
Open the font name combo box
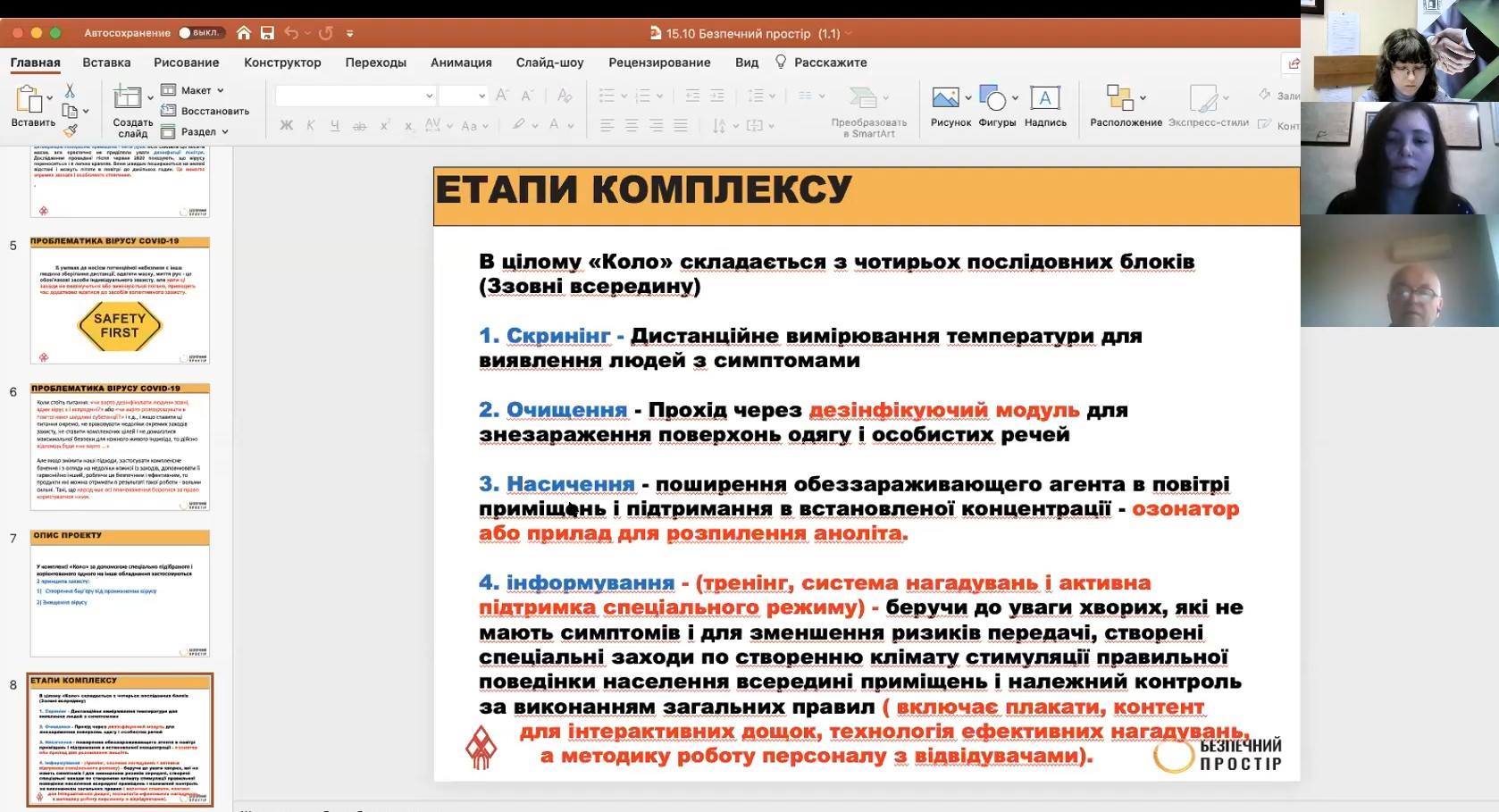click(x=355, y=96)
